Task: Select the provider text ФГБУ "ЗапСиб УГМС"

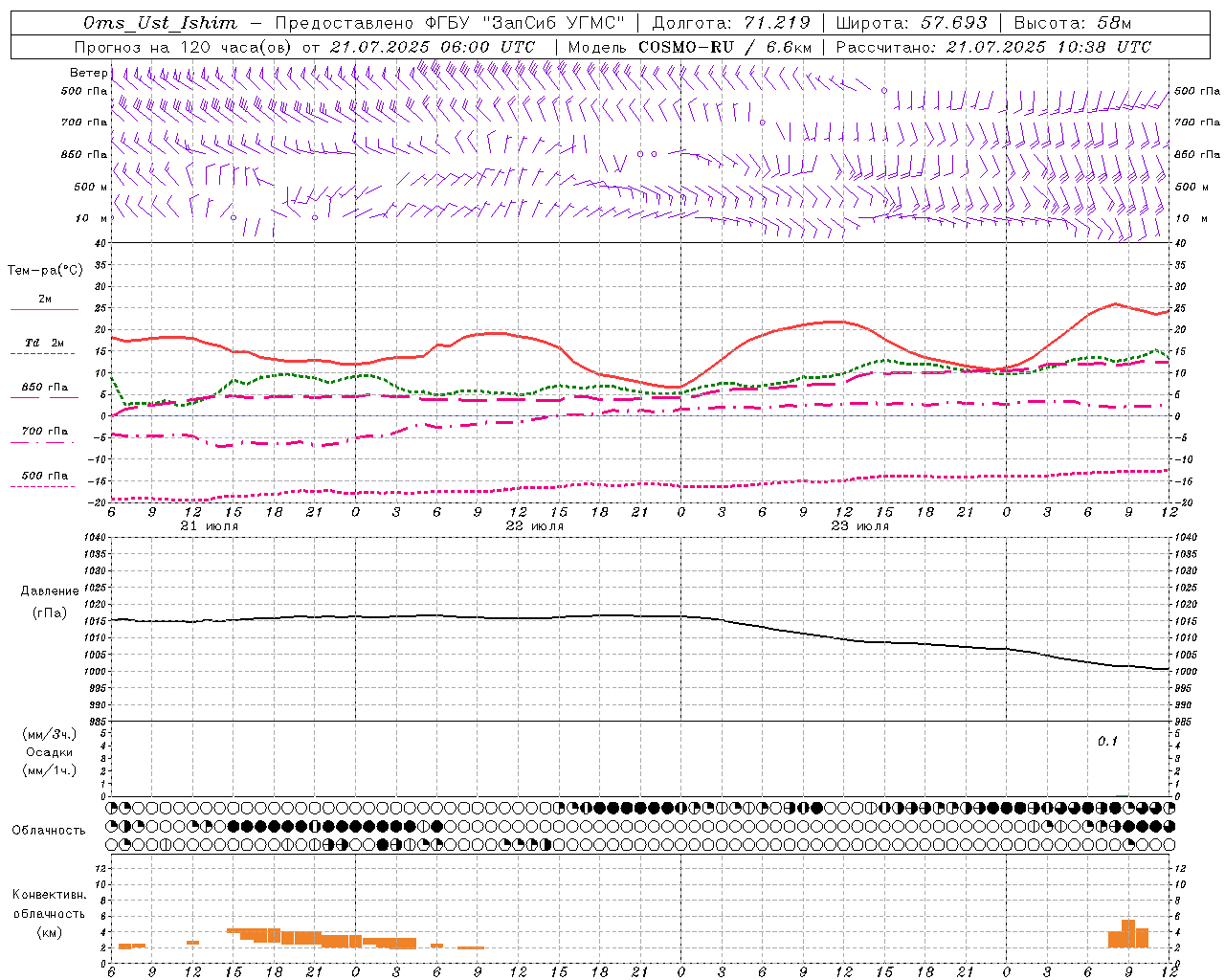Action: click(524, 23)
